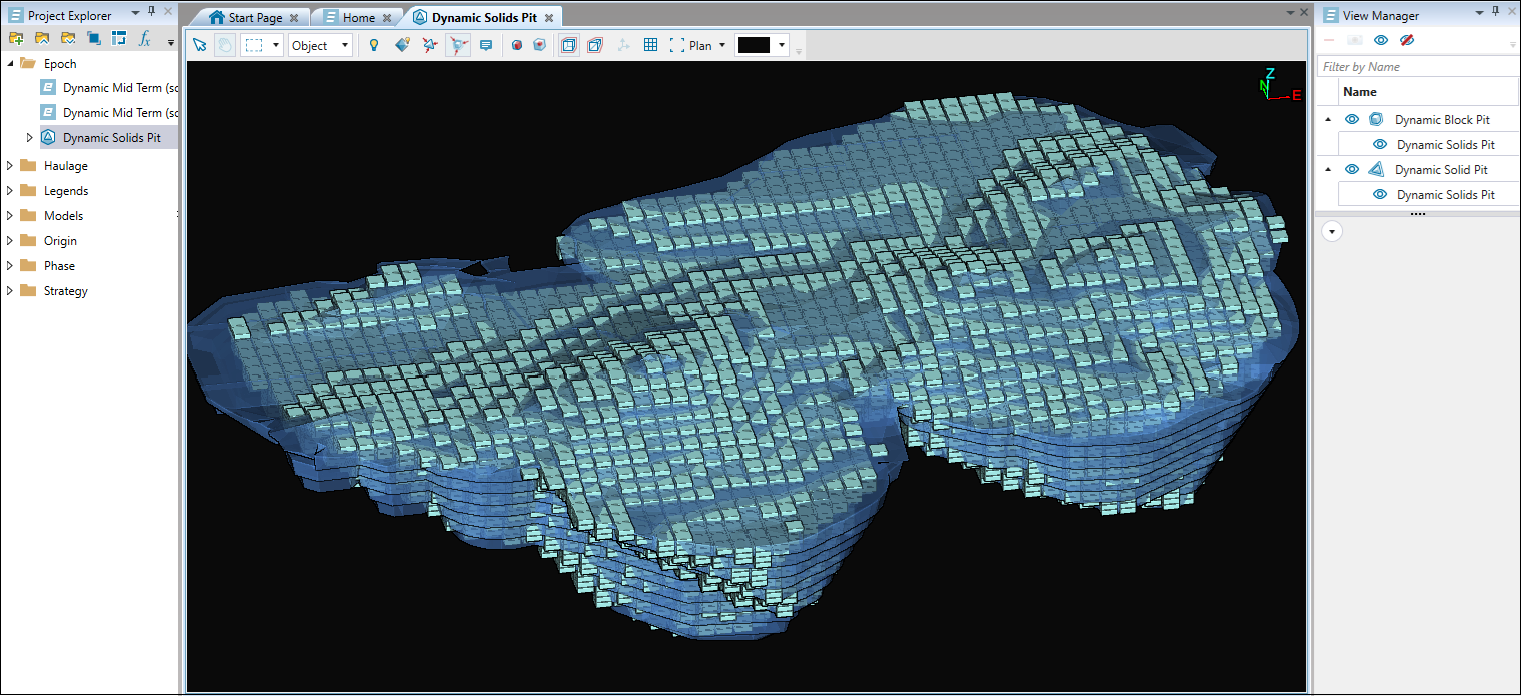
Task: Expand the Haulage folder
Action: tap(11, 166)
